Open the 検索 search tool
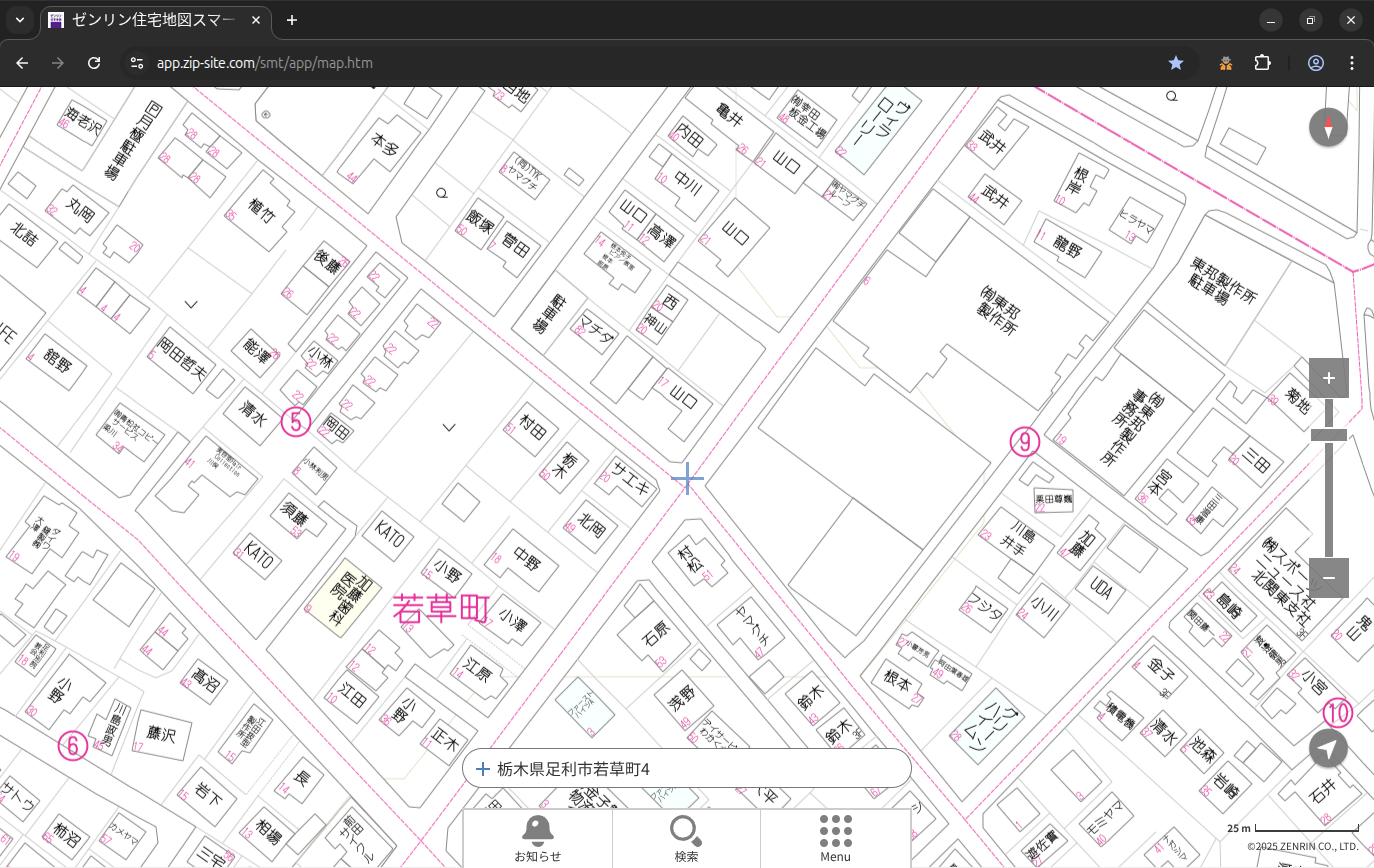This screenshot has width=1374, height=868. tap(686, 838)
